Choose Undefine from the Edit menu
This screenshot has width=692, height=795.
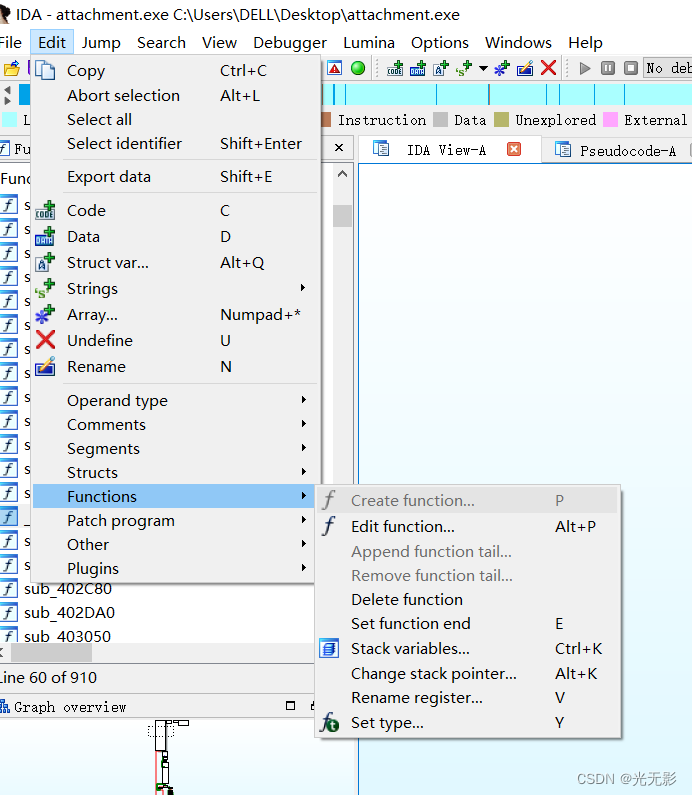coord(174,340)
